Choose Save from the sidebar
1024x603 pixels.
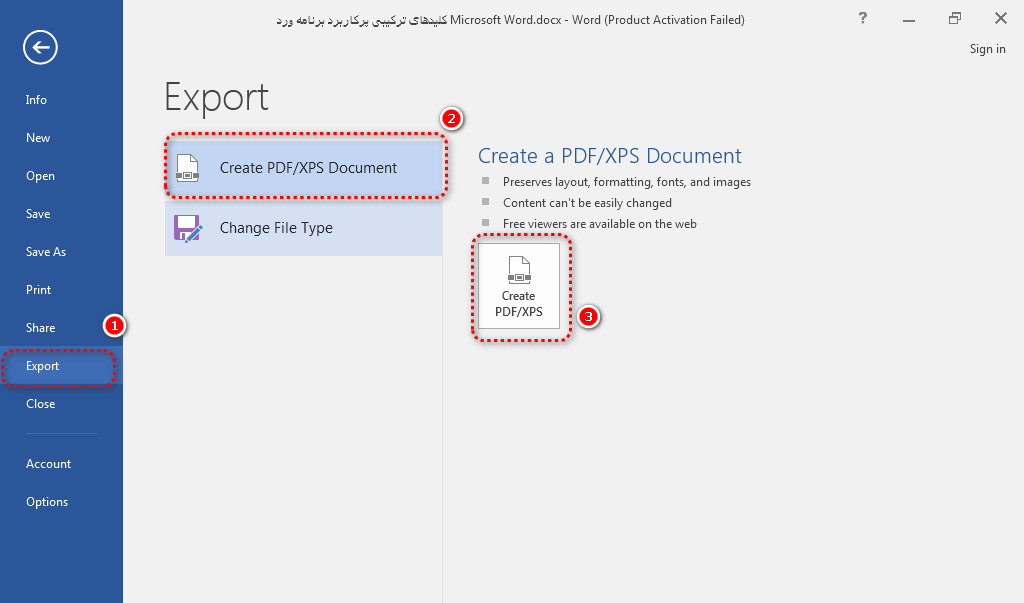pyautogui.click(x=38, y=214)
